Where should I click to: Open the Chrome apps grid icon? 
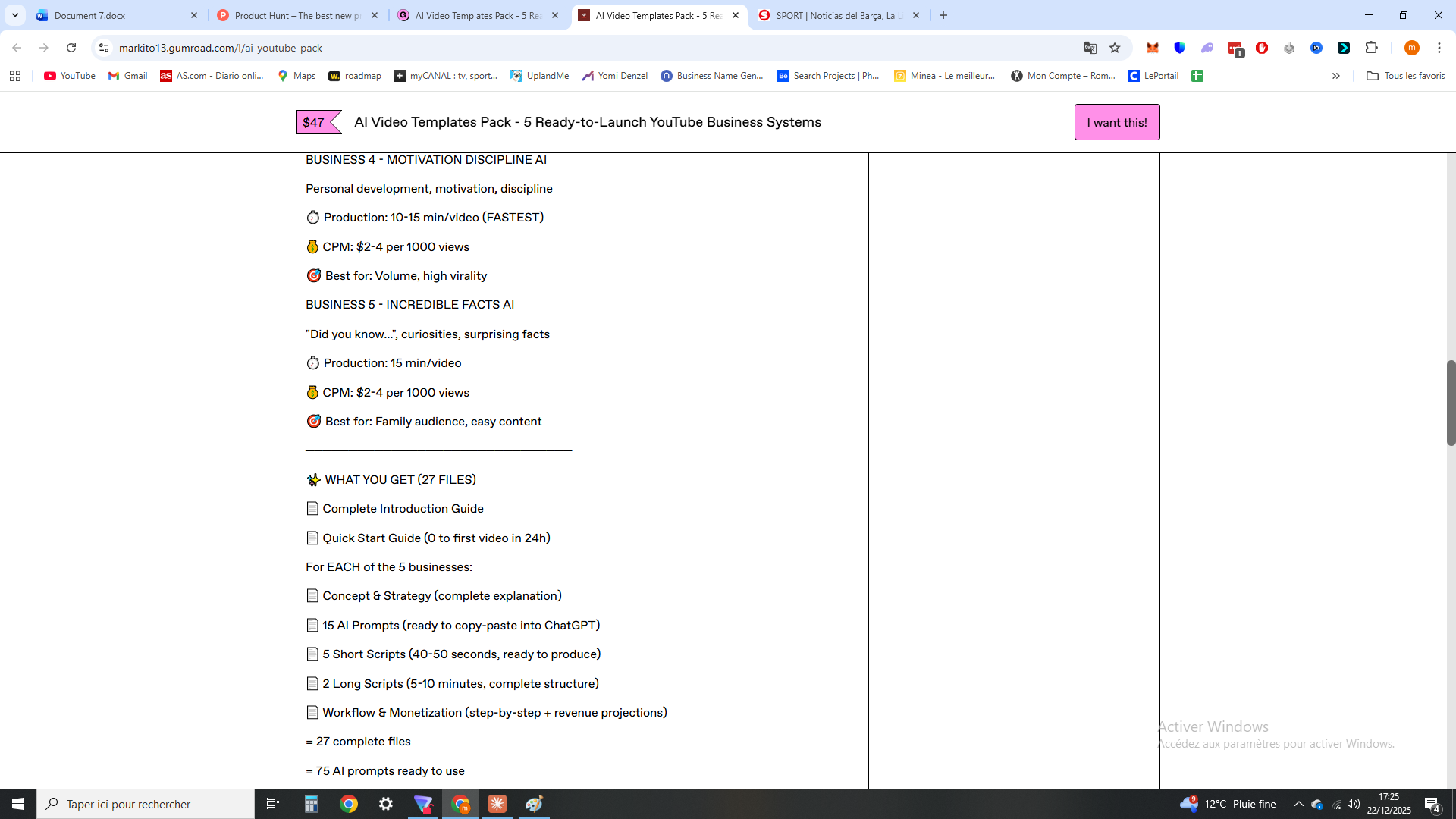pyautogui.click(x=15, y=76)
